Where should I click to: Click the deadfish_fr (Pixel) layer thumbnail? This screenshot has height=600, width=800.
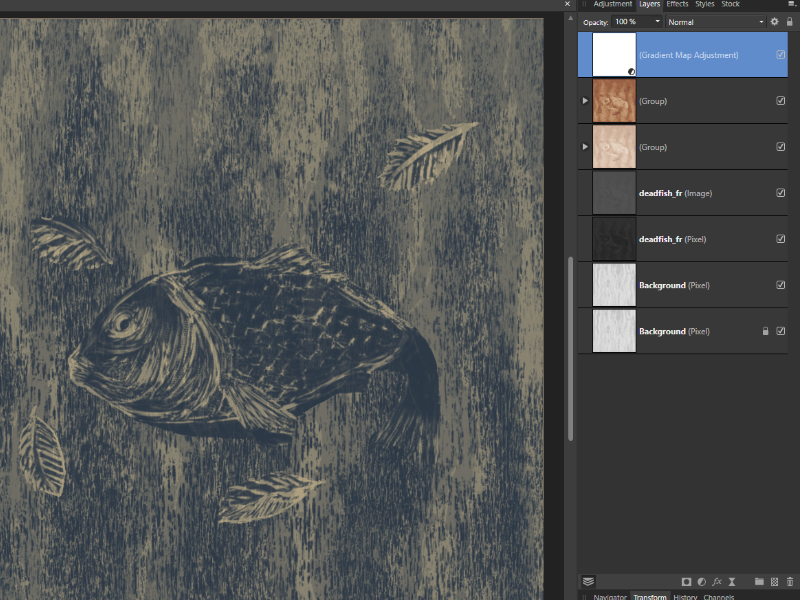(614, 239)
